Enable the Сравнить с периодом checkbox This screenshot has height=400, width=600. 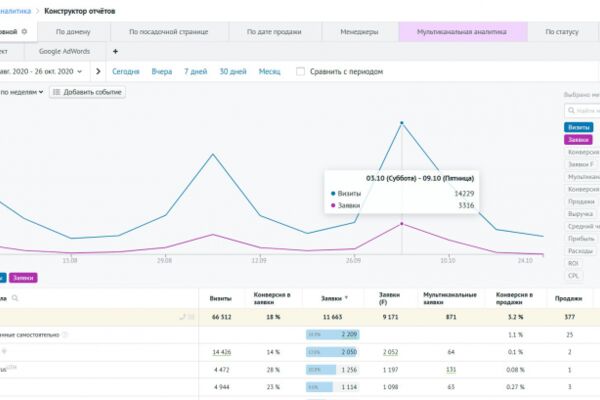[301, 72]
